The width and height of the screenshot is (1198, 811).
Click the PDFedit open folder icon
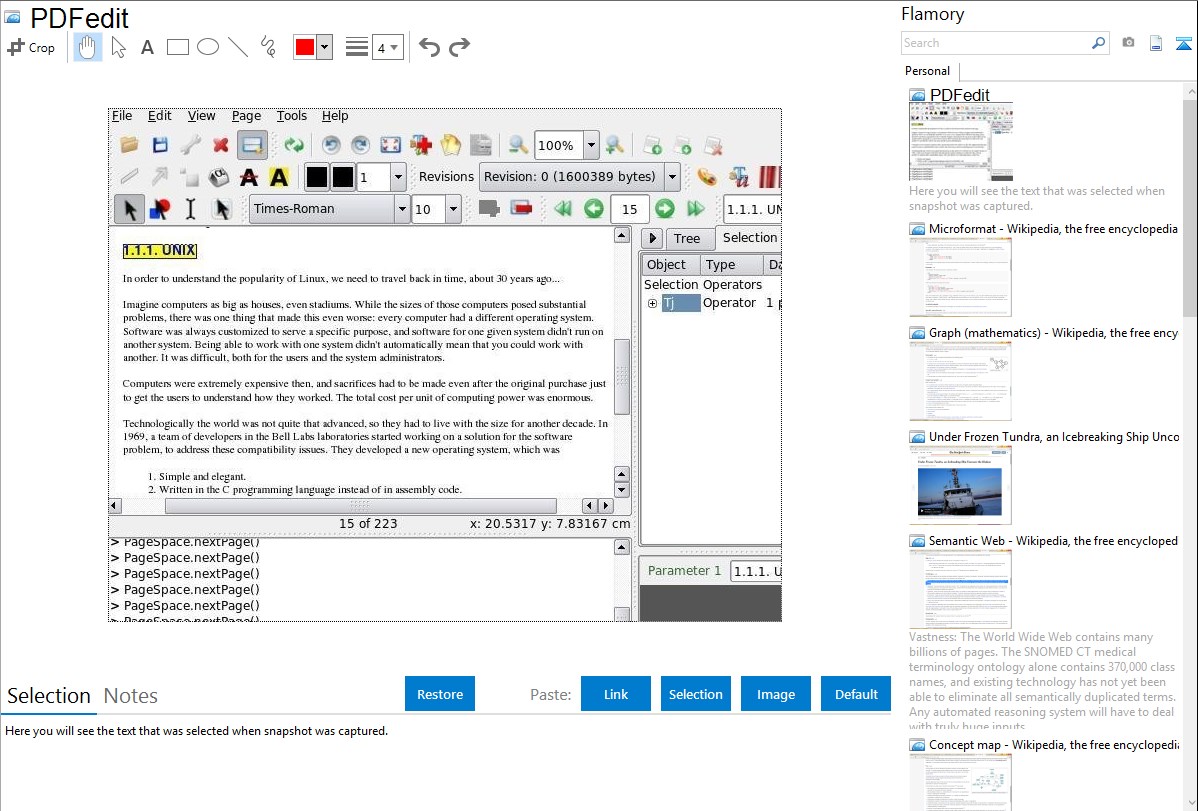[129, 144]
